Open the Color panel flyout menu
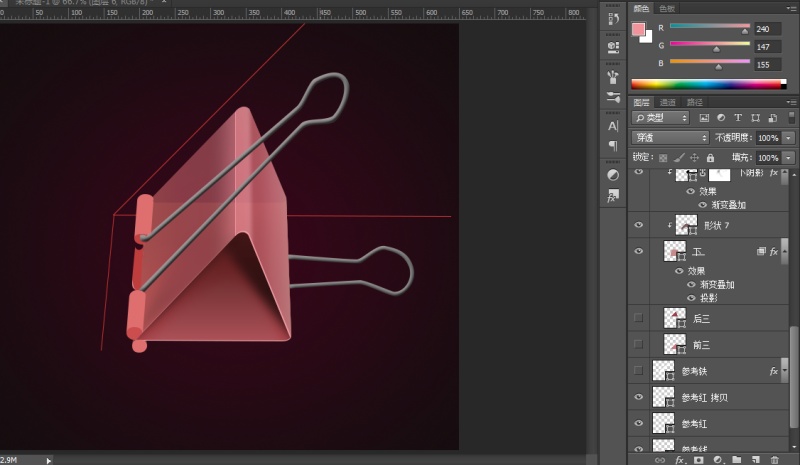The width and height of the screenshot is (800, 465). click(791, 8)
